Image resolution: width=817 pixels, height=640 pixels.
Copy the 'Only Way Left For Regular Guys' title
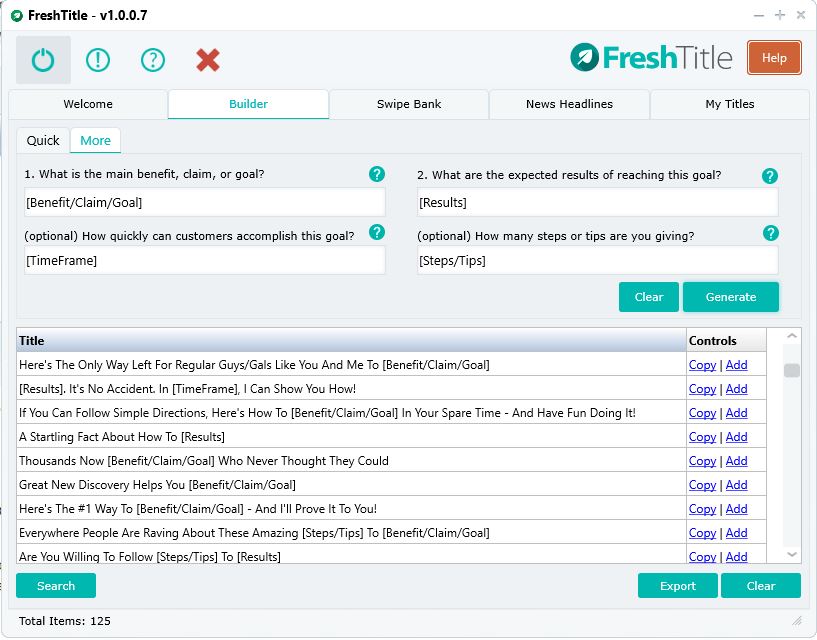tap(702, 365)
